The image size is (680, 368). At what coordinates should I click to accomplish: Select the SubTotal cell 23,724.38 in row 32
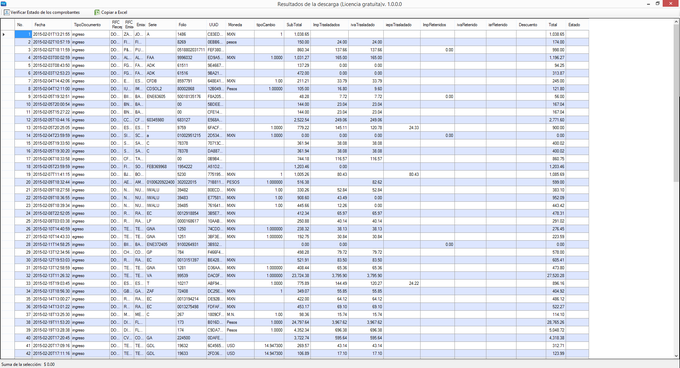click(x=297, y=276)
